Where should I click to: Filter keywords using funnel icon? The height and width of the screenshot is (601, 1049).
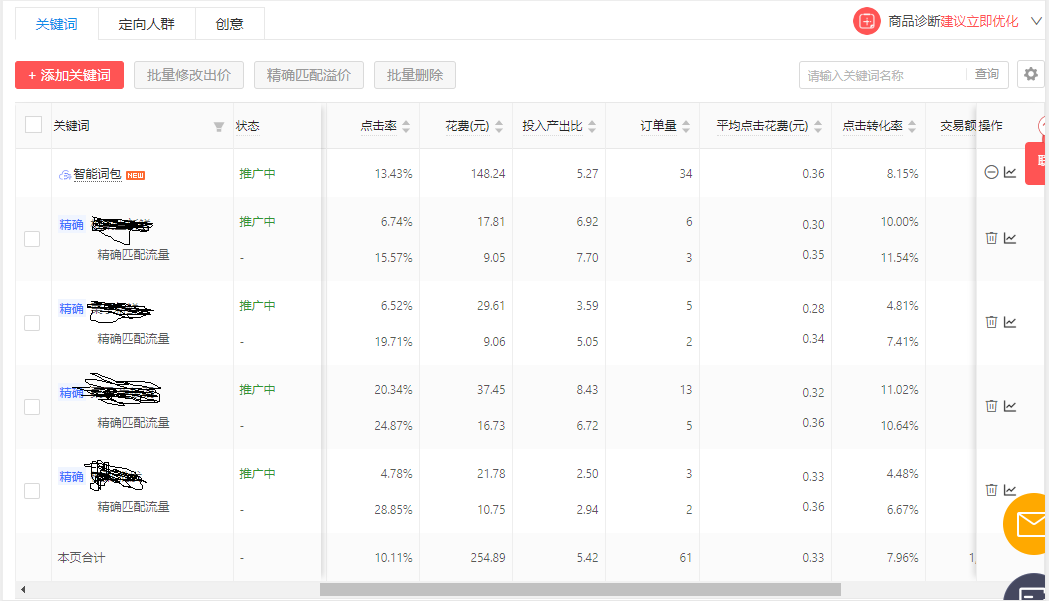click(x=219, y=126)
